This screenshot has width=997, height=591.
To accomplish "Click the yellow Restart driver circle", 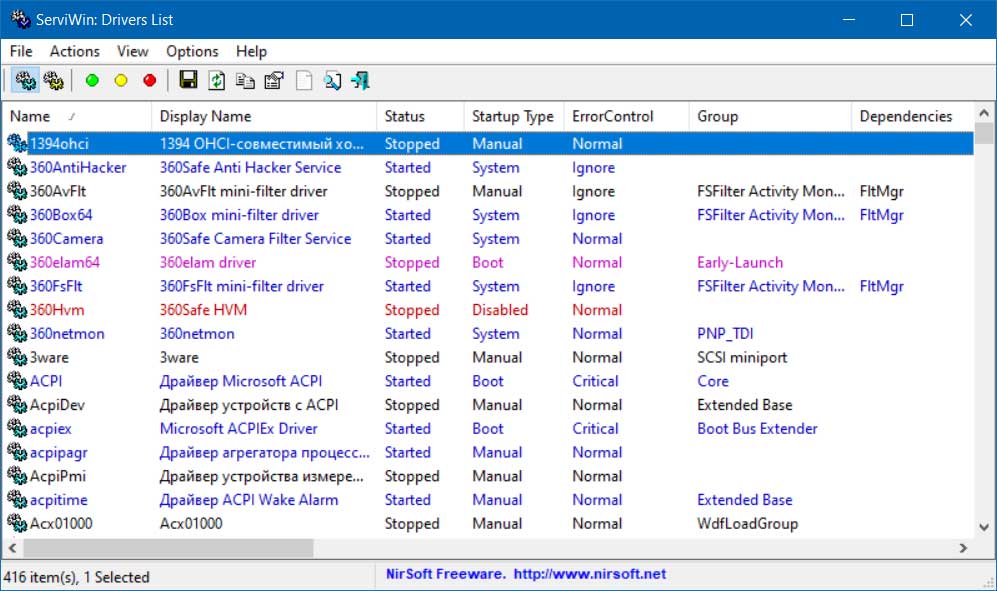I will [x=121, y=80].
